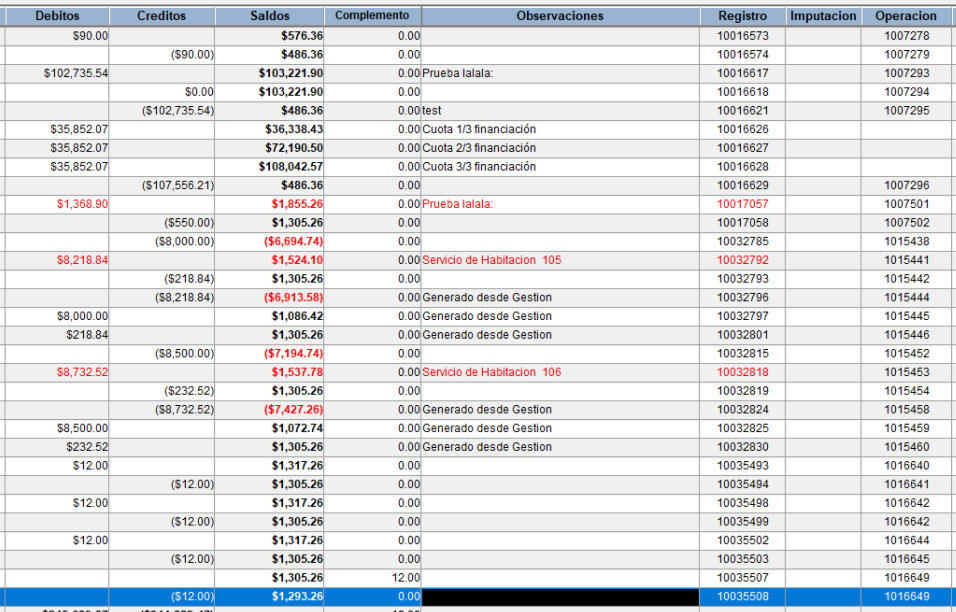956x612 pixels.
Task: Click the black Observaciones field in the highlighted row
Action: coord(560,597)
